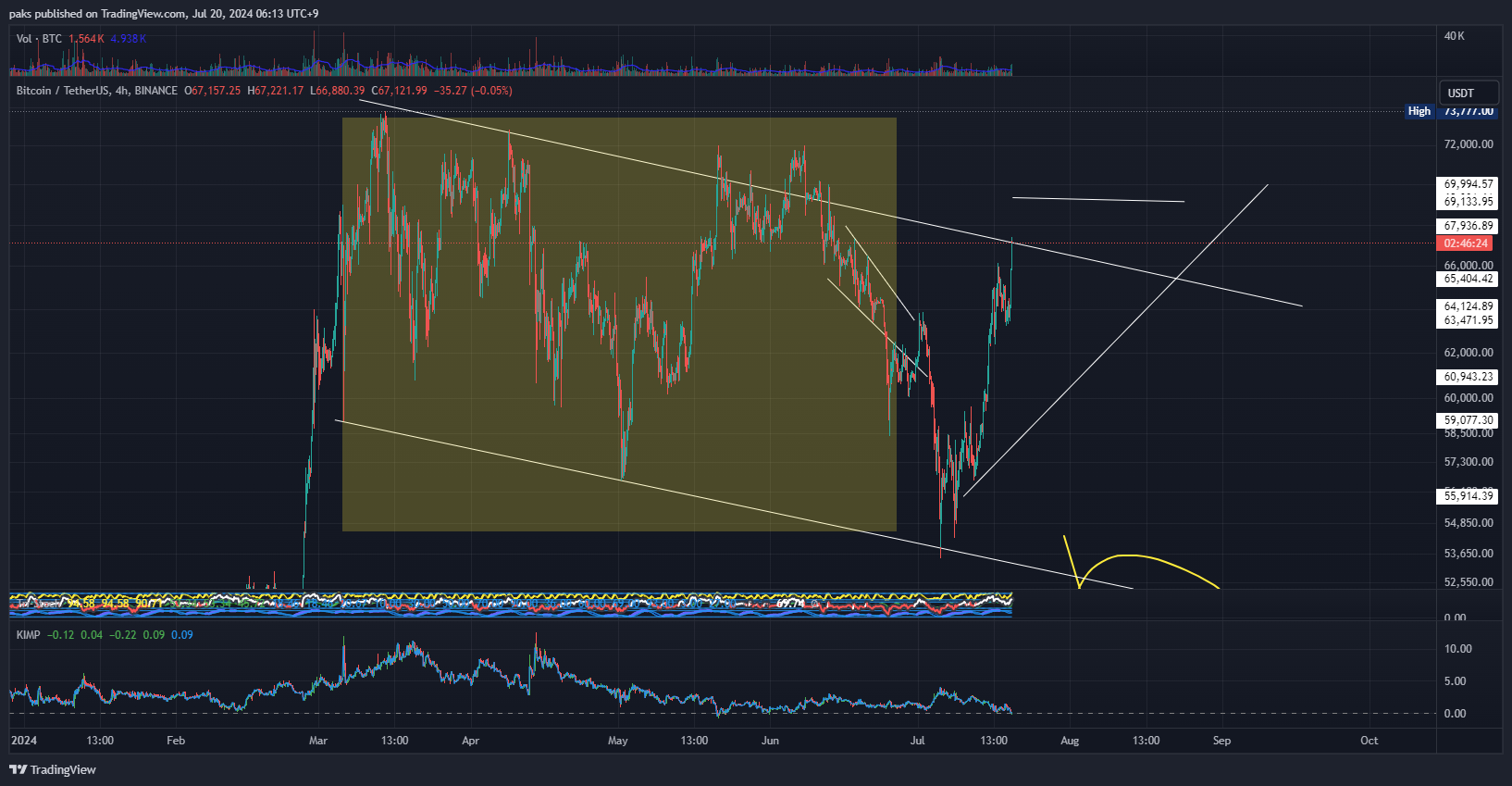Click the High price marker label
The height and width of the screenshot is (786, 1512).
click(1419, 111)
